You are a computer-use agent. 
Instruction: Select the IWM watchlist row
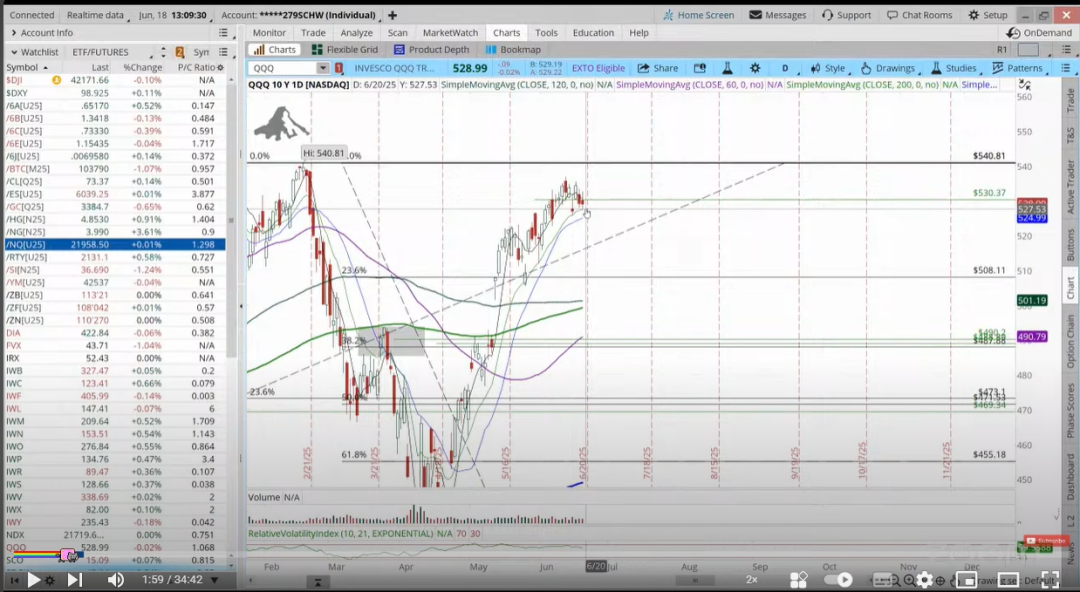click(x=115, y=421)
